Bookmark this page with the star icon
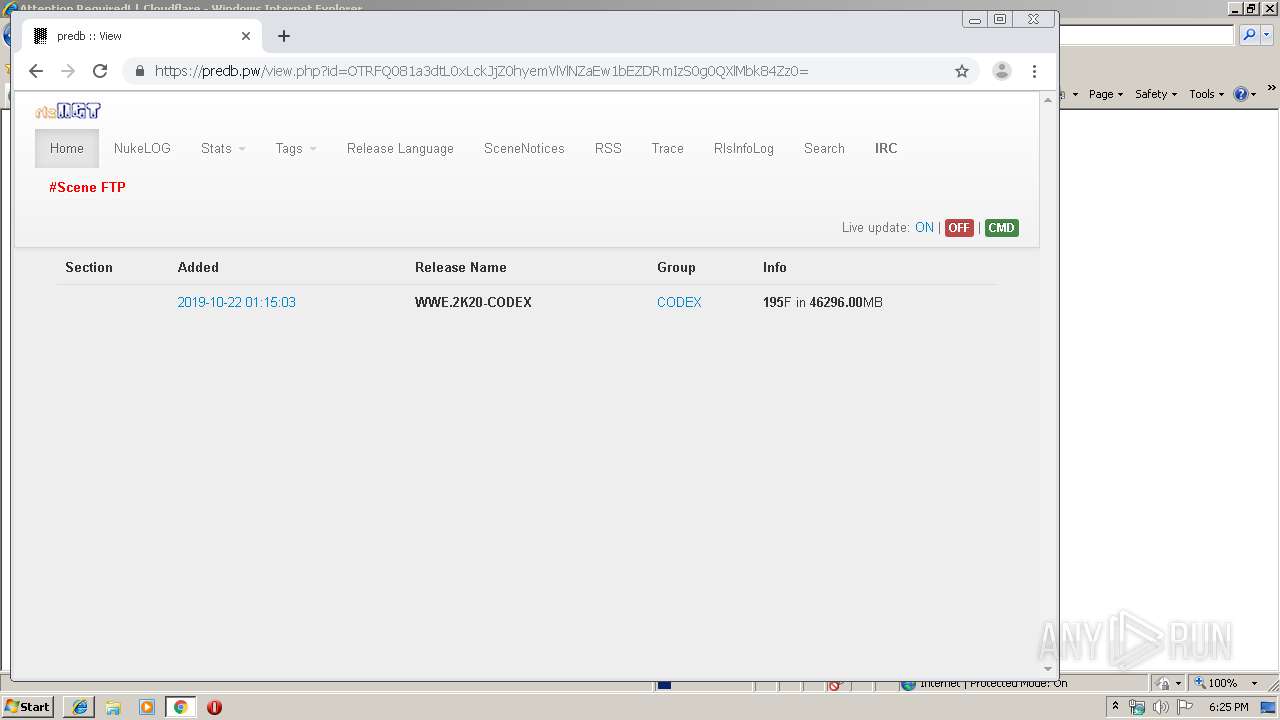This screenshot has height=720, width=1280. pos(962,71)
